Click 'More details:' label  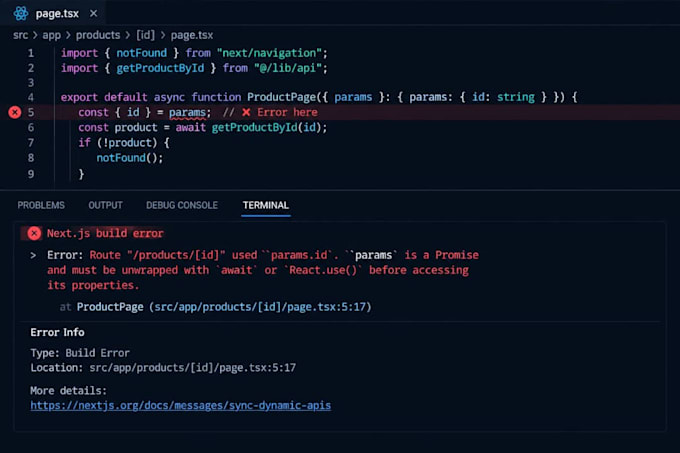pyautogui.click(x=68, y=391)
